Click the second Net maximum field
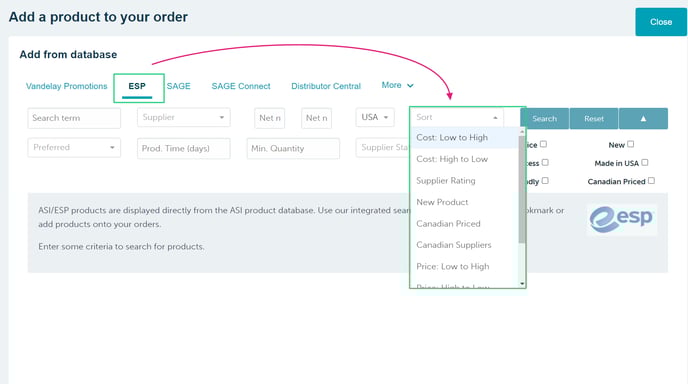 (316, 118)
